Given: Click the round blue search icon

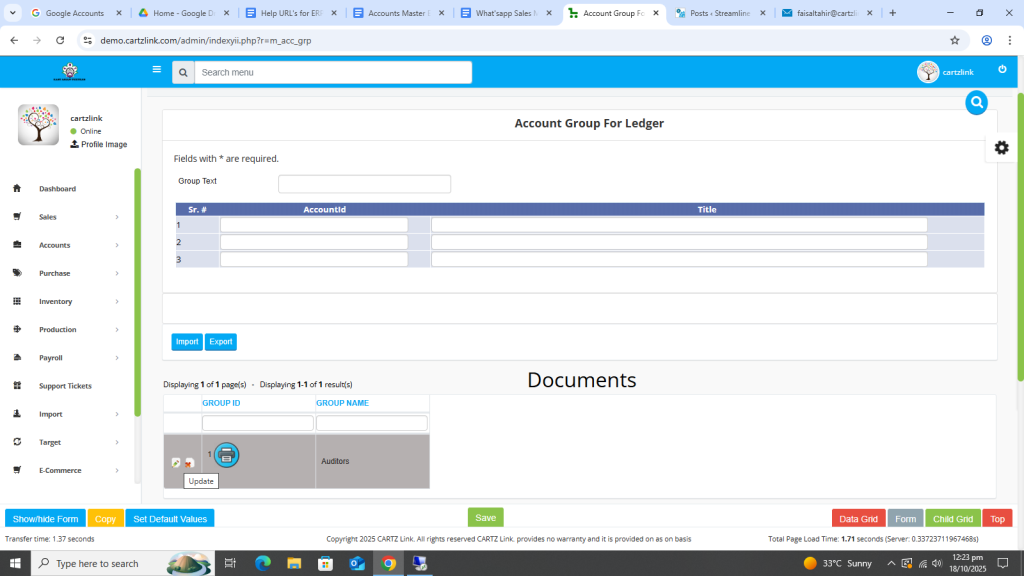Looking at the screenshot, I should [977, 102].
